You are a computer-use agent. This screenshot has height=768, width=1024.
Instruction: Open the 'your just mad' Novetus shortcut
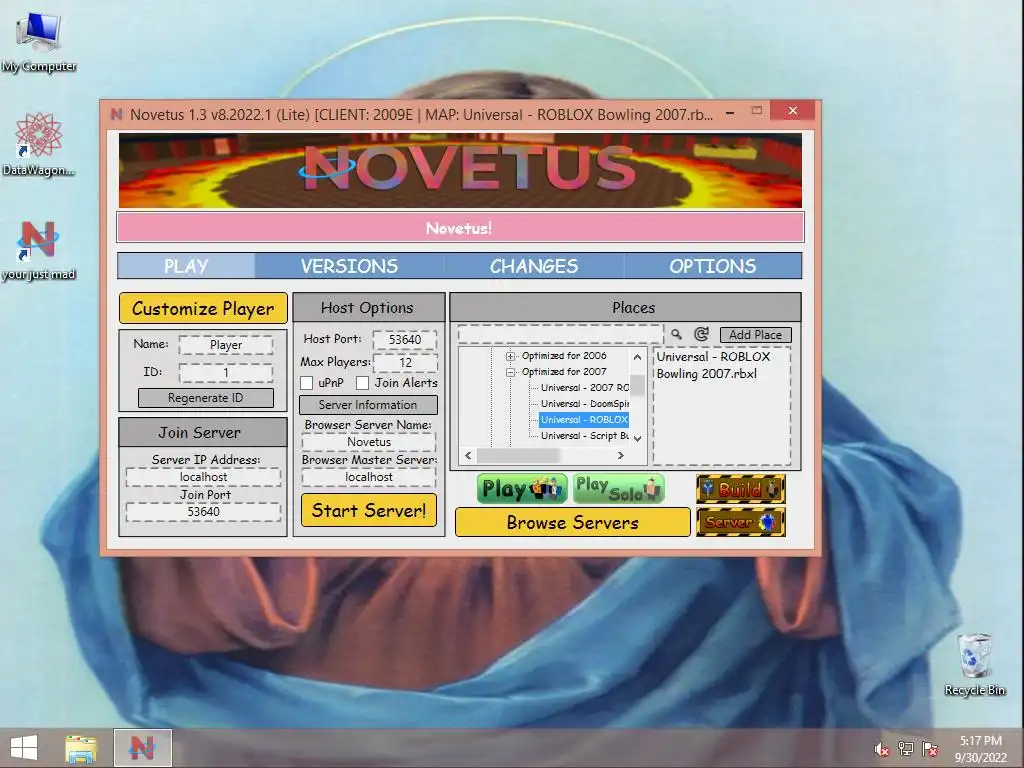point(39,249)
